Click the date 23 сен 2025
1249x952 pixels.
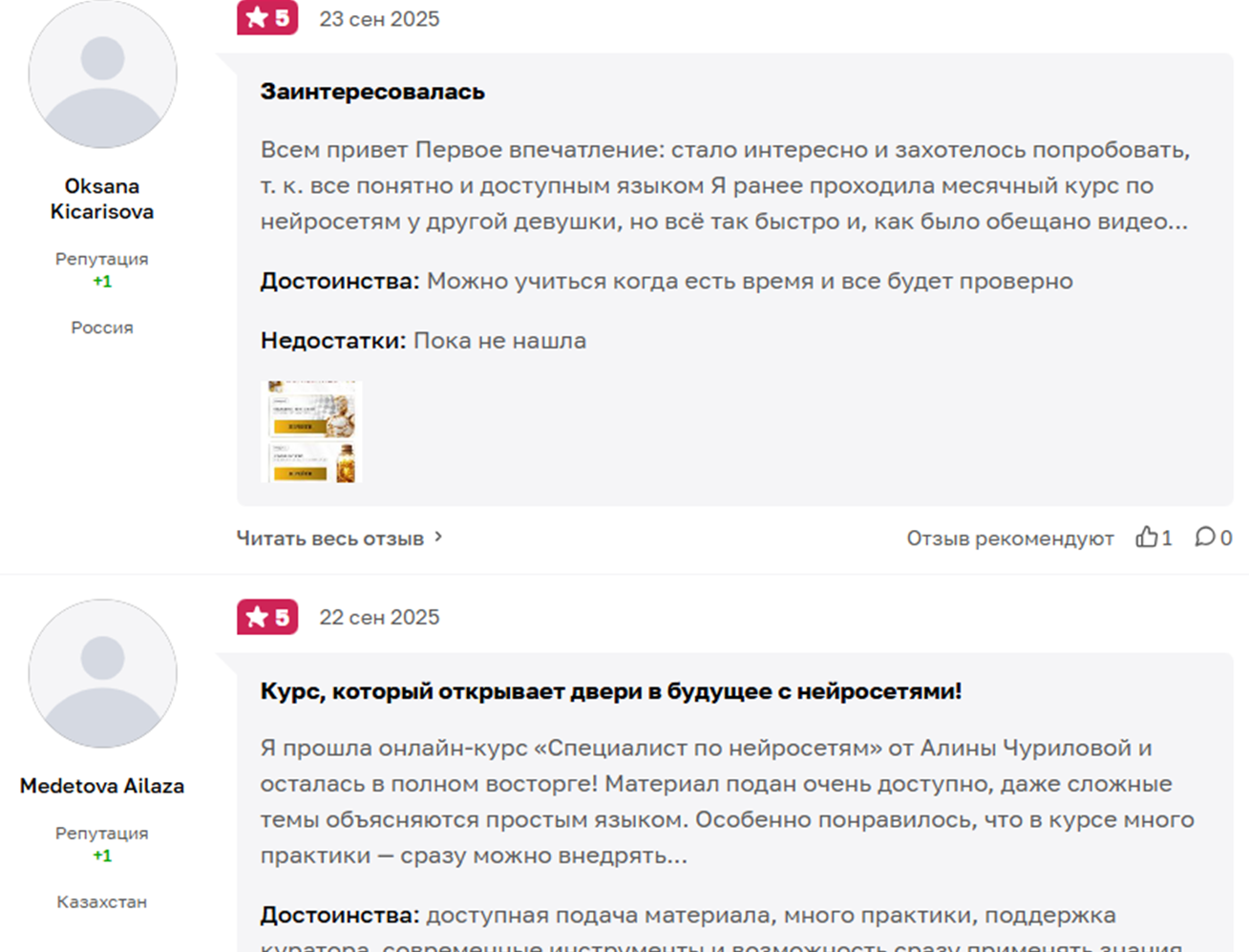click(x=379, y=17)
